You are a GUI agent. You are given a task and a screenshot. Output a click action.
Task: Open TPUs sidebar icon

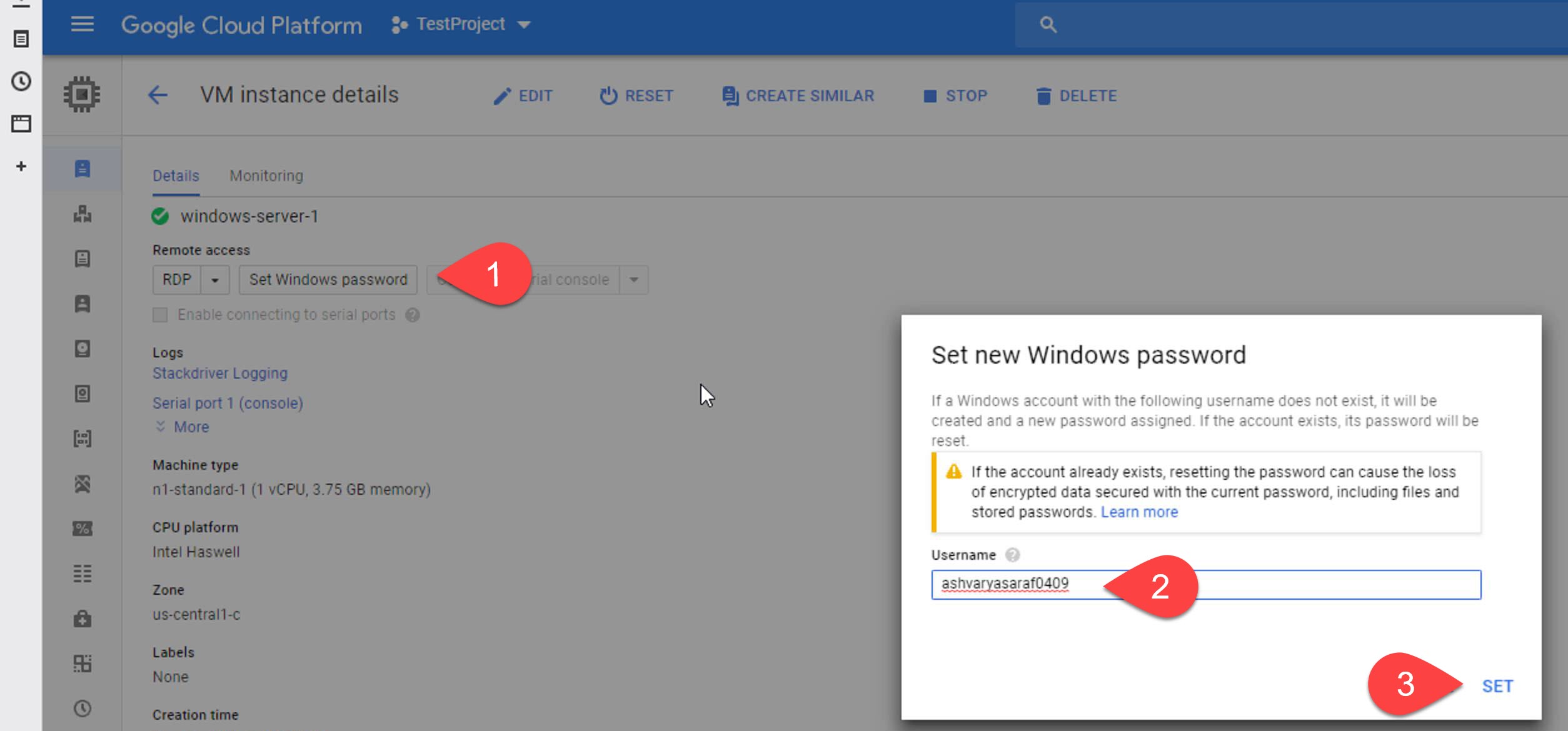coord(83,484)
